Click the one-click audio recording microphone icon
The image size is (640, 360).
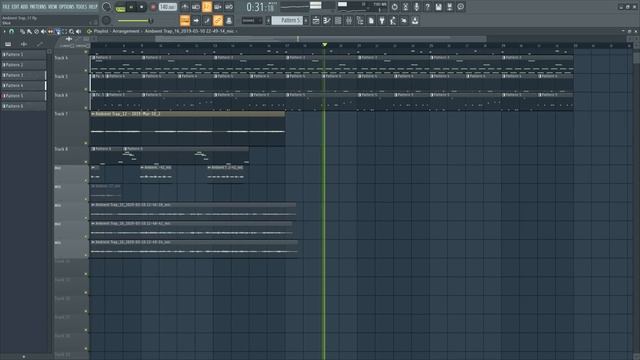coord(416,7)
